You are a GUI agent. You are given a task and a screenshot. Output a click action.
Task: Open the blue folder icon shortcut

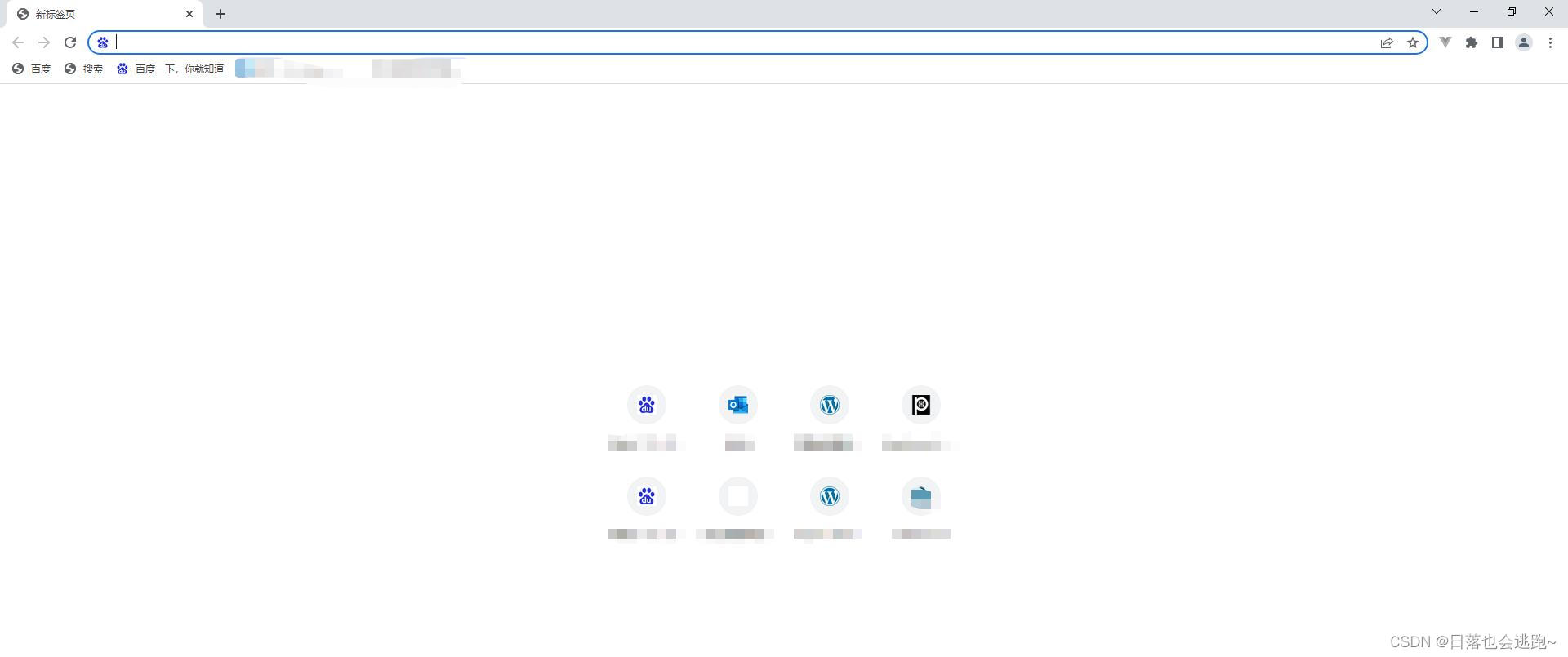(x=921, y=496)
